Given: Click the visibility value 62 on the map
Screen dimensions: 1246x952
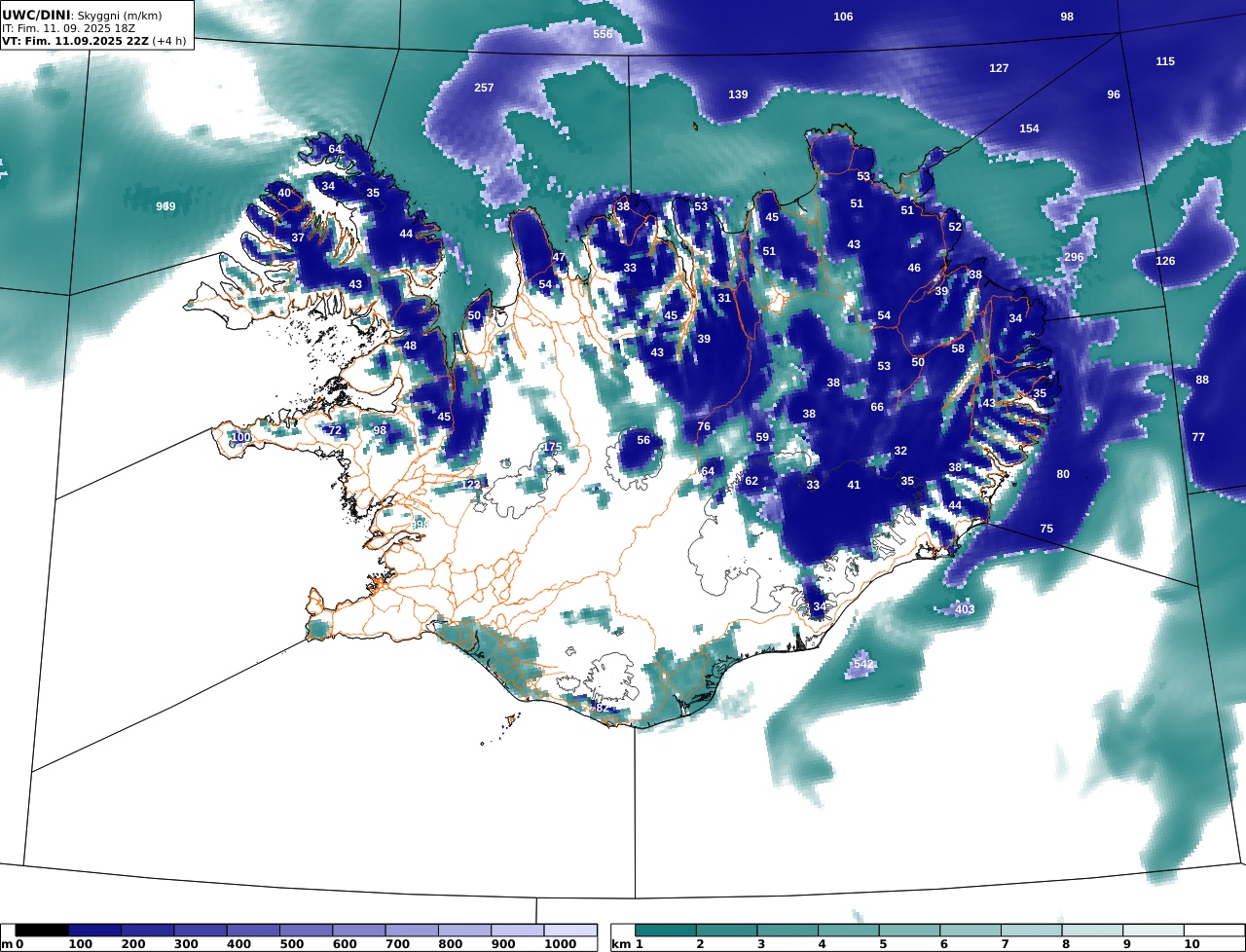Looking at the screenshot, I should pos(751,481).
